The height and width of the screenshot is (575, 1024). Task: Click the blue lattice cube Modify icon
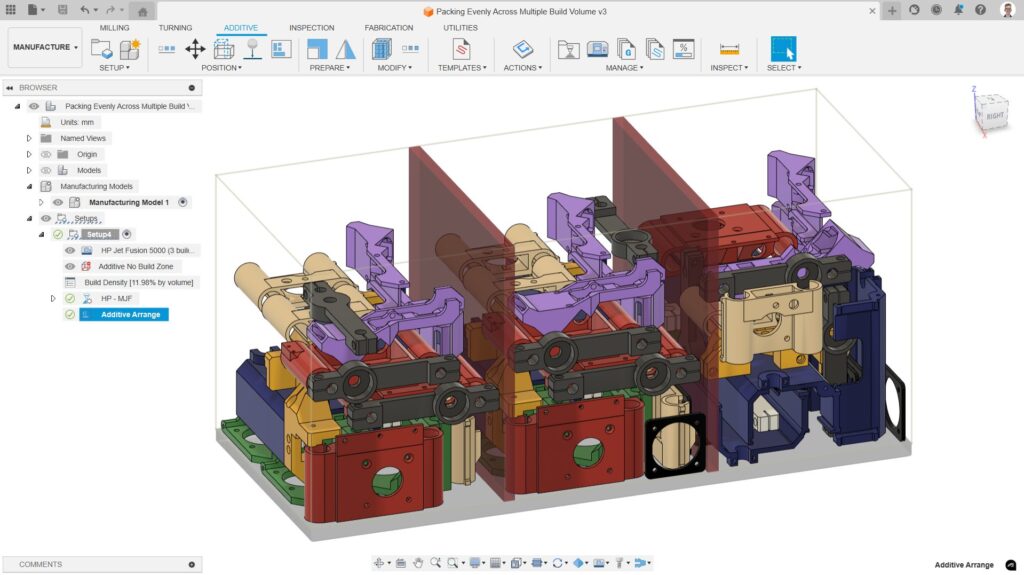[381, 49]
